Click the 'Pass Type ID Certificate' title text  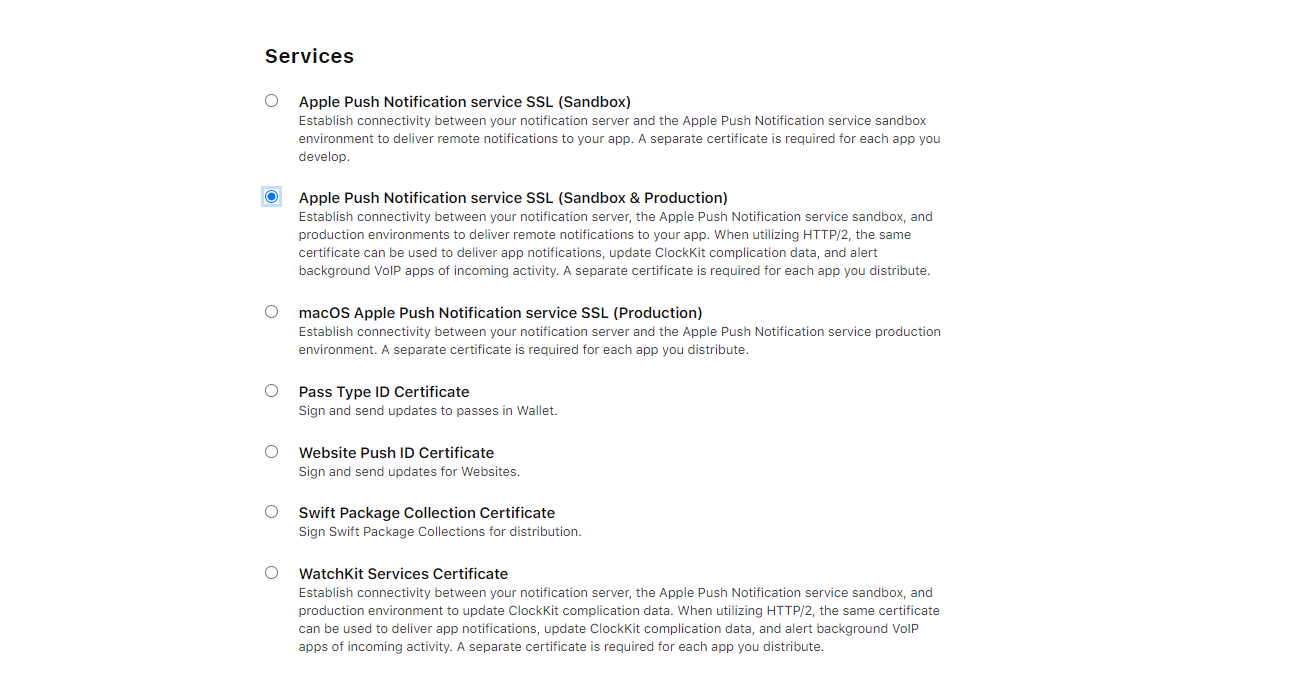click(x=384, y=392)
